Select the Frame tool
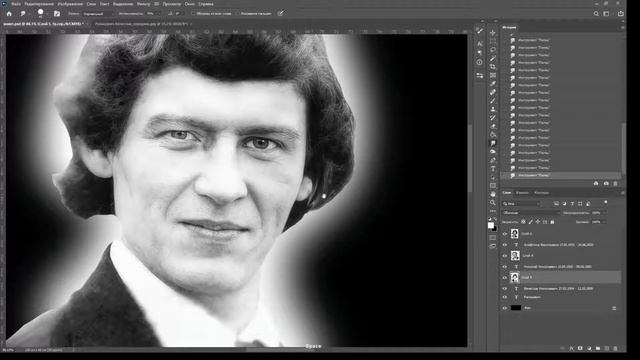The image size is (640, 360). pyautogui.click(x=493, y=75)
